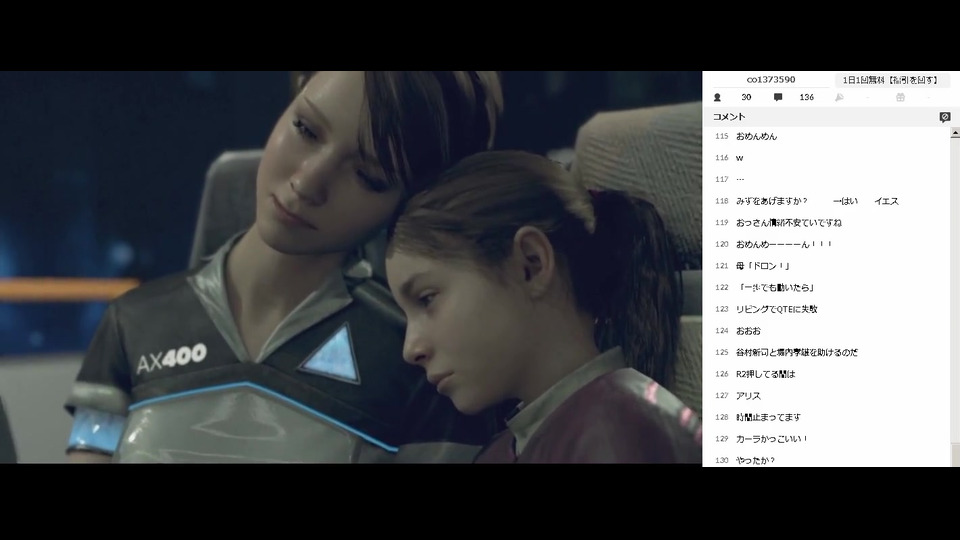
Task: Click the comment scrollbar up arrow
Action: click(x=955, y=133)
